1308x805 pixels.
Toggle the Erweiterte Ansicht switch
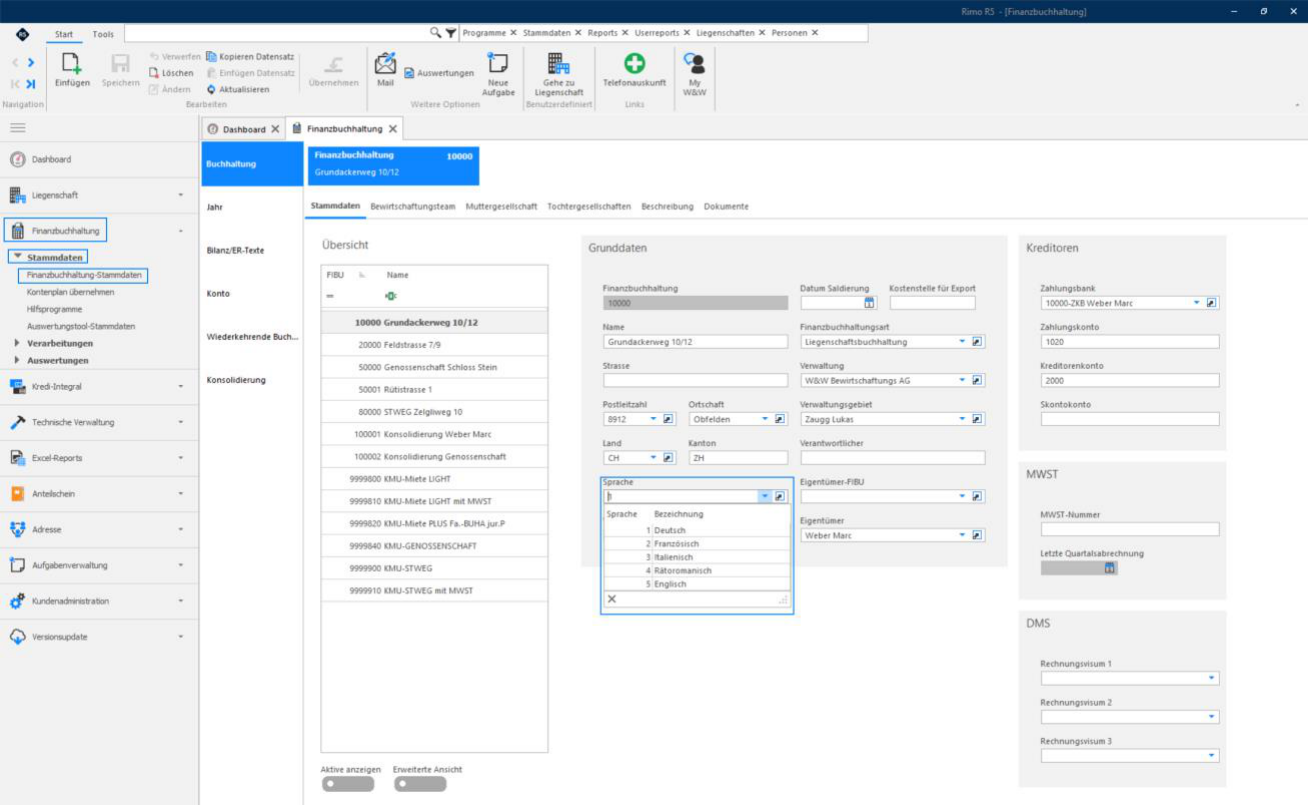[x=420, y=784]
